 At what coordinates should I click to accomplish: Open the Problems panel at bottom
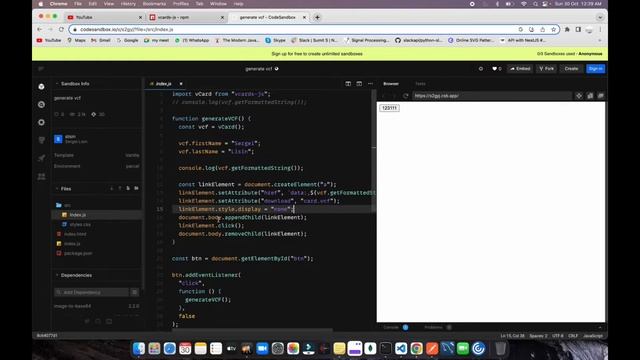click(x=433, y=327)
